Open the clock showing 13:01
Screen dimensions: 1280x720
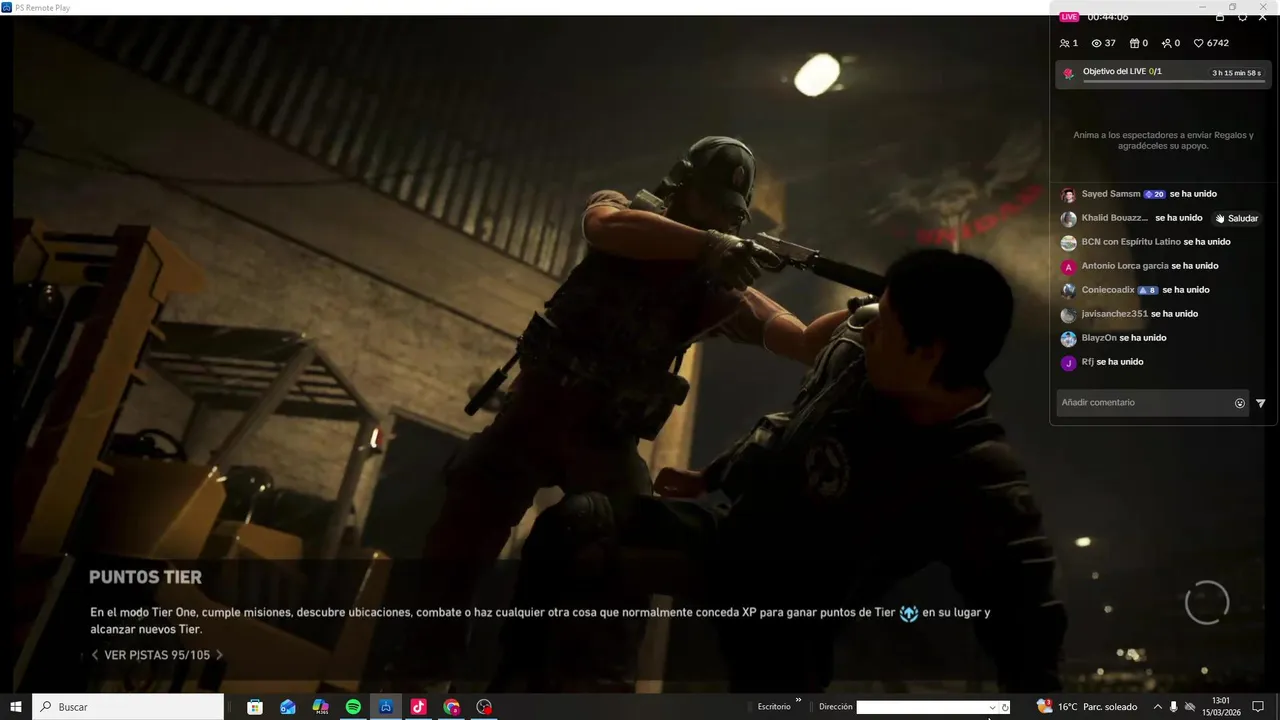(1221, 707)
